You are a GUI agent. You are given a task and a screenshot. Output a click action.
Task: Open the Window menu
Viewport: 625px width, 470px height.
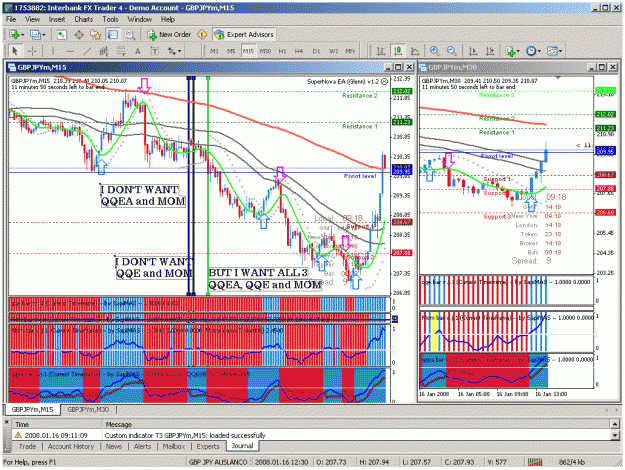(140, 19)
